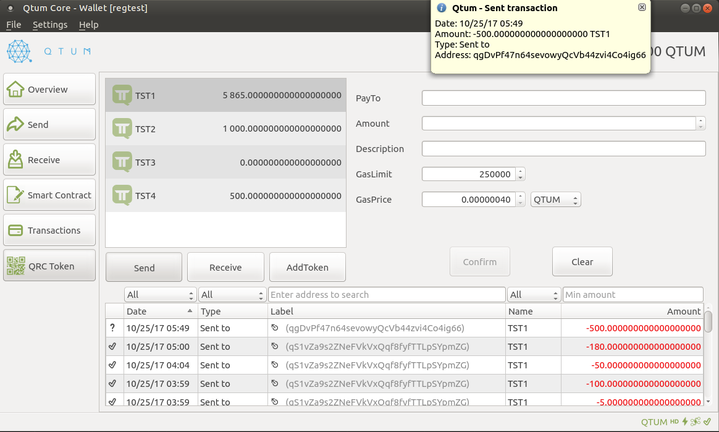Click the staking lightning bolt status icon
Screen dimensions: 719x432
(x=685, y=421)
